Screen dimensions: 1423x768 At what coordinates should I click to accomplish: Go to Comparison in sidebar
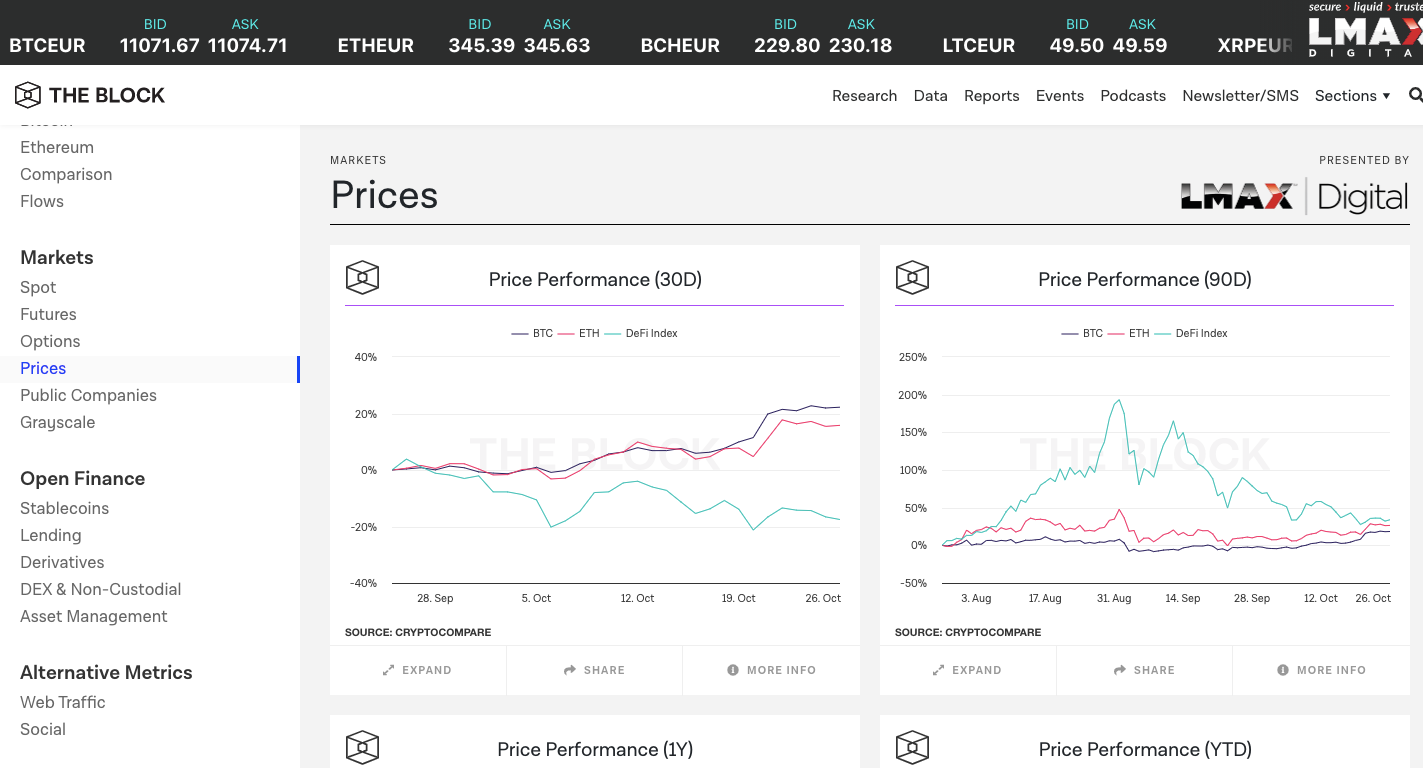click(x=66, y=174)
